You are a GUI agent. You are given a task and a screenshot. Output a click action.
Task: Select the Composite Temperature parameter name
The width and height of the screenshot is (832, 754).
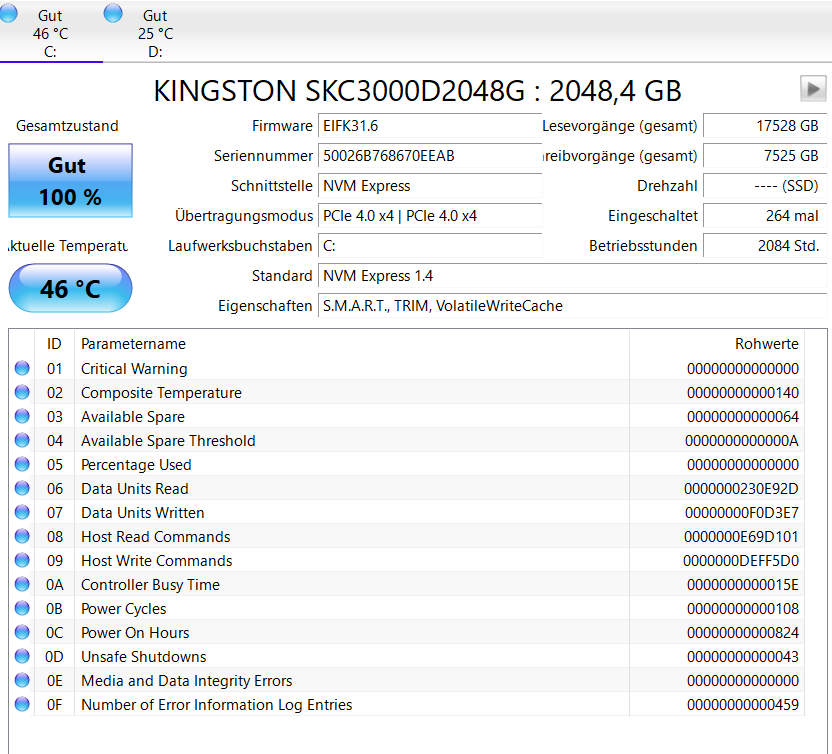[161, 393]
